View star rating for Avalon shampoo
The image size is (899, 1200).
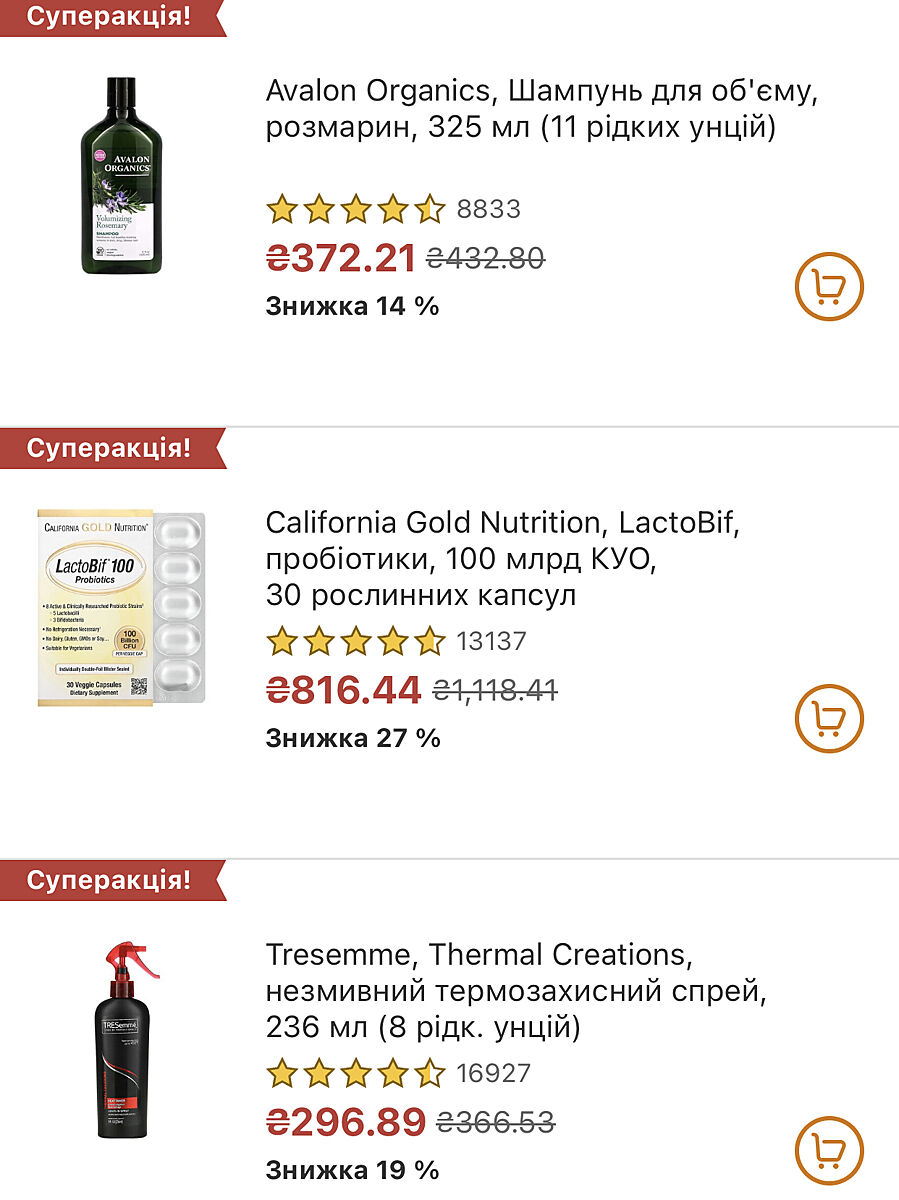point(355,209)
